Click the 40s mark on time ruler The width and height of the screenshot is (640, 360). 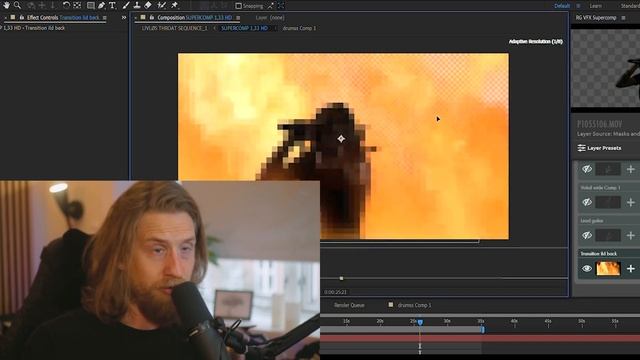(514, 321)
